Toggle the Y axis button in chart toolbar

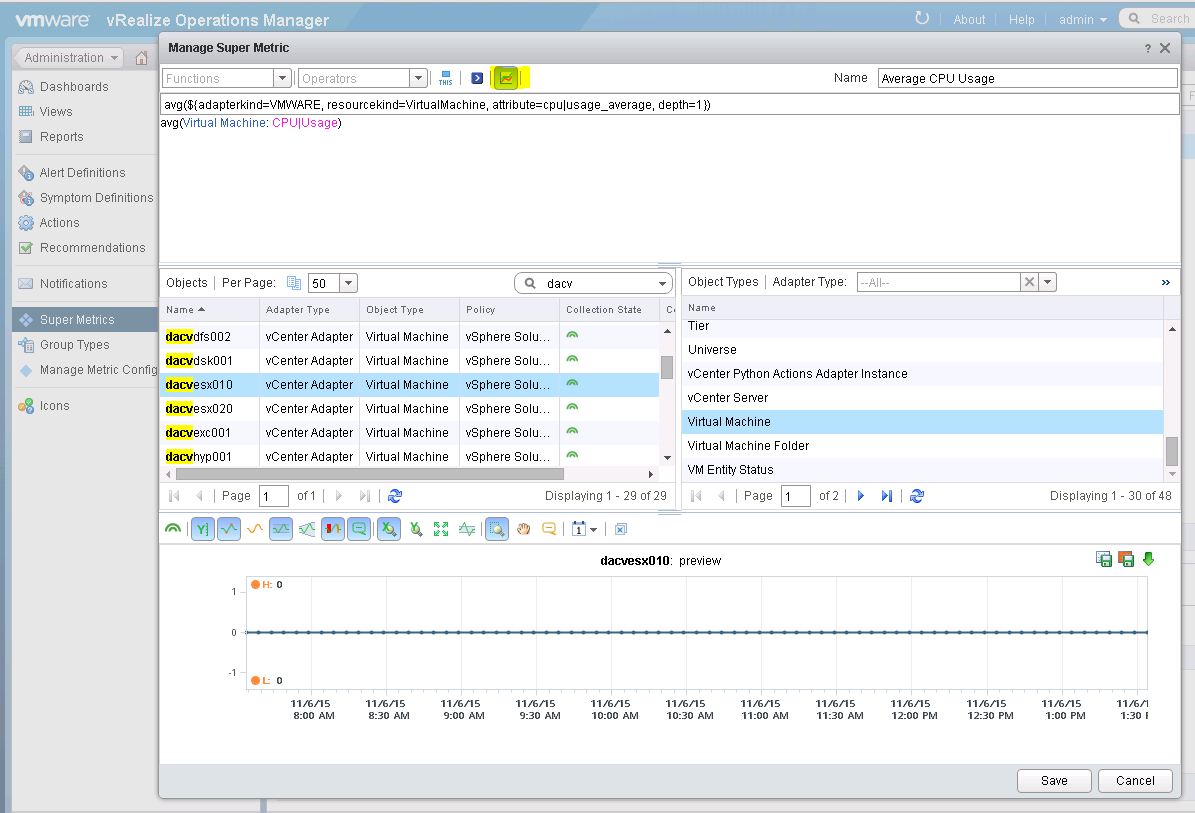tap(203, 529)
